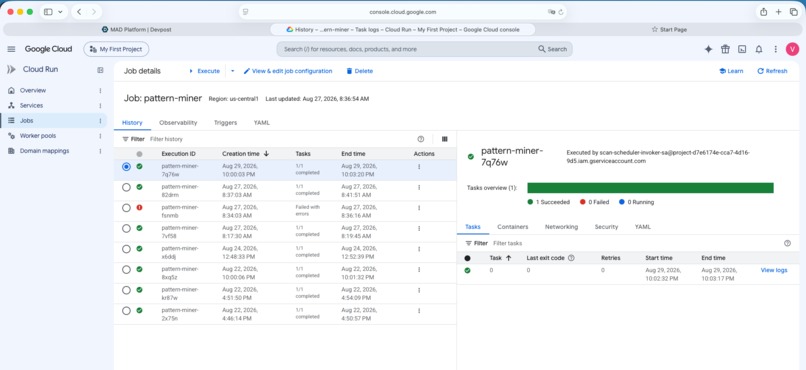The height and width of the screenshot is (370, 806).
Task: Select execution pattern-miner-2x75n radio button
Action: [x=126, y=310]
